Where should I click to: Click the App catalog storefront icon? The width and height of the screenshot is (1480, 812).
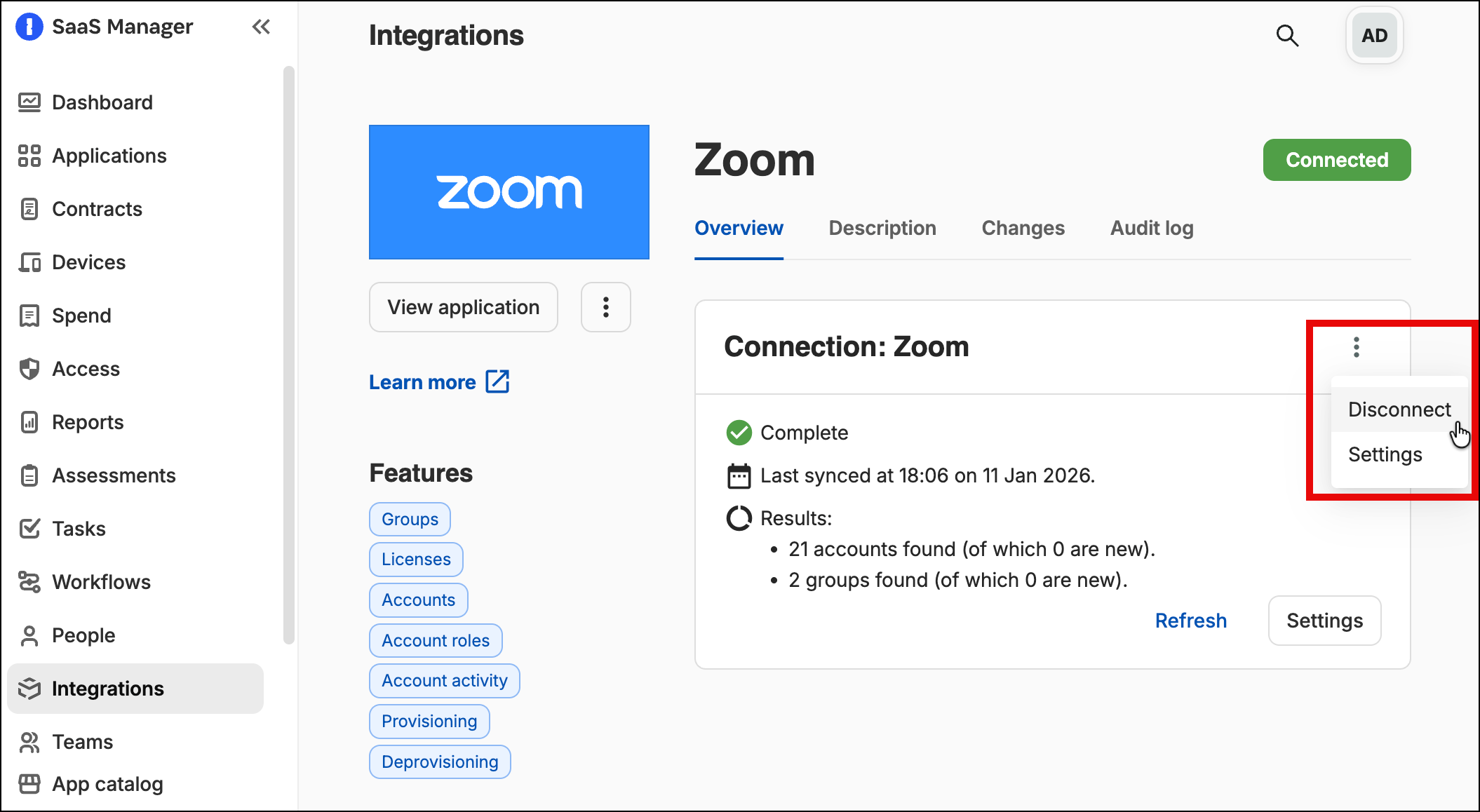pos(29,784)
